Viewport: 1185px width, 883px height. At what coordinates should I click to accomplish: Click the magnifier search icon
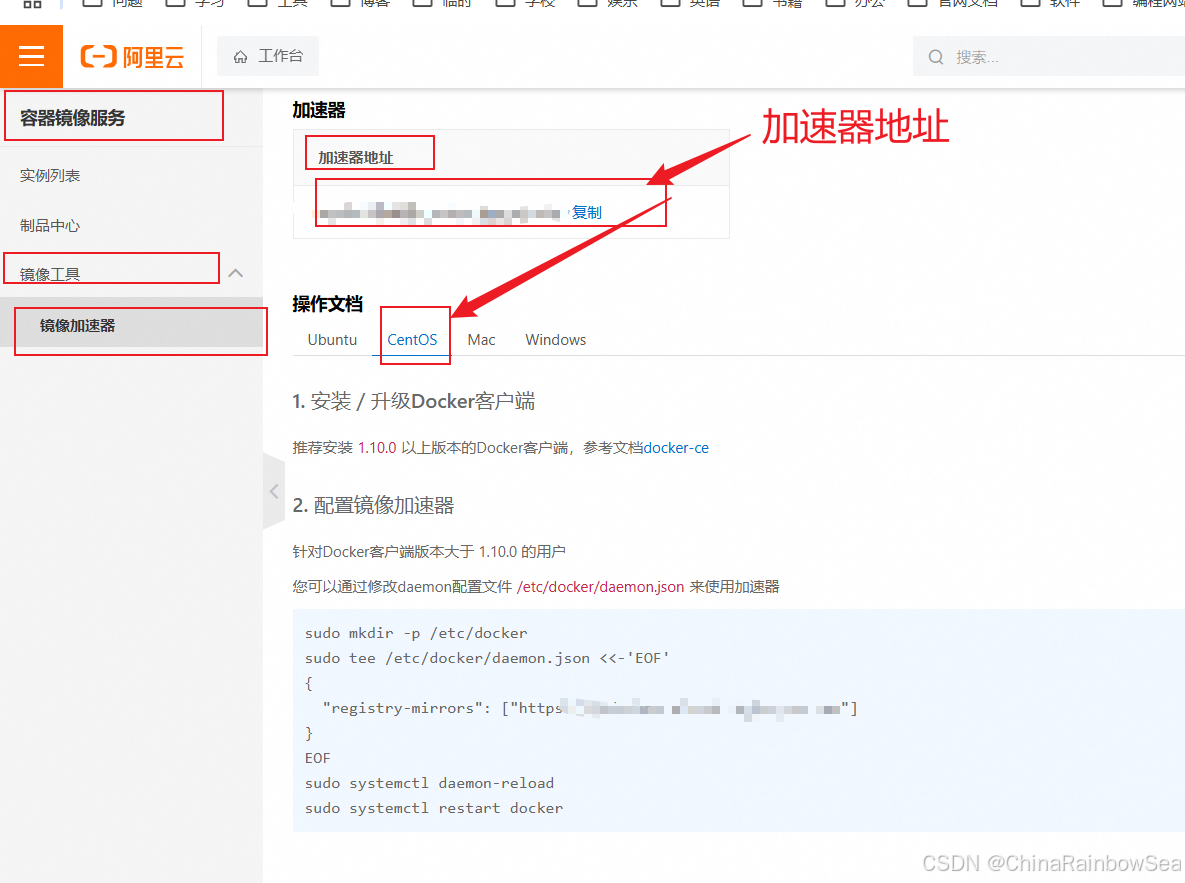(x=936, y=57)
